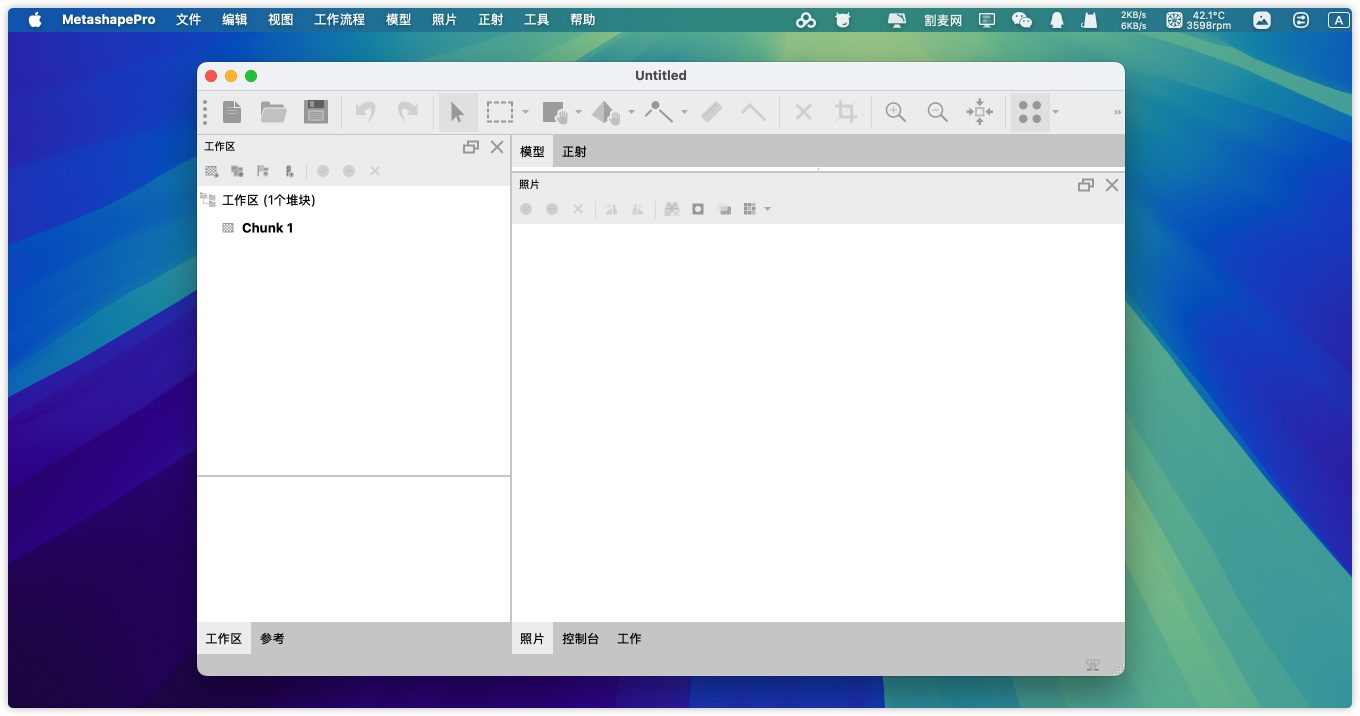Open the rectangle selection tool dropdown arrow

click(526, 112)
